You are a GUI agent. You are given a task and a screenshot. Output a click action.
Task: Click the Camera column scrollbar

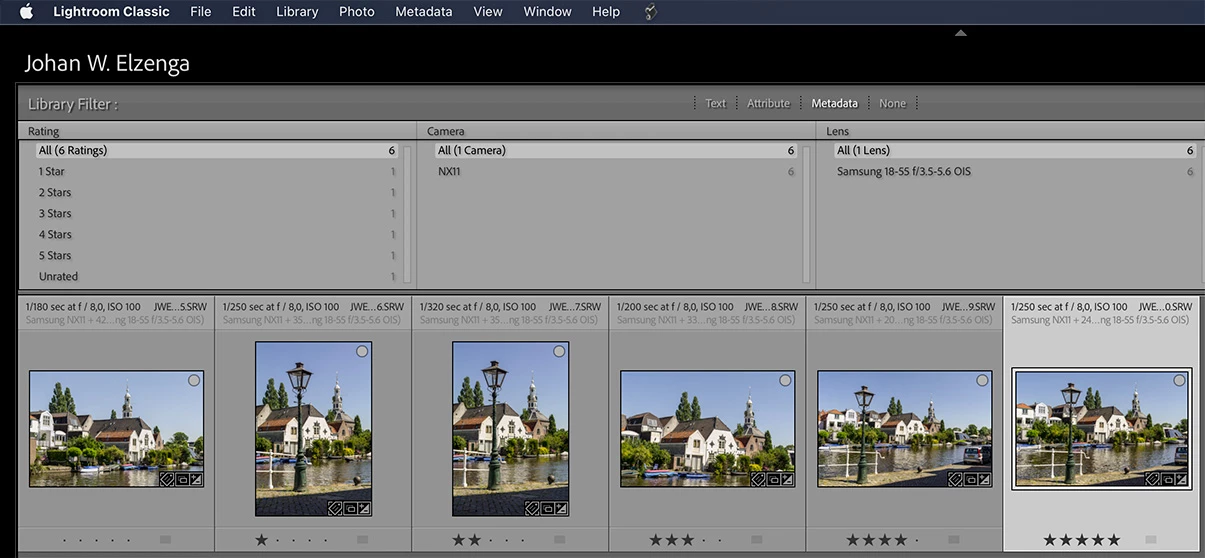[806, 214]
